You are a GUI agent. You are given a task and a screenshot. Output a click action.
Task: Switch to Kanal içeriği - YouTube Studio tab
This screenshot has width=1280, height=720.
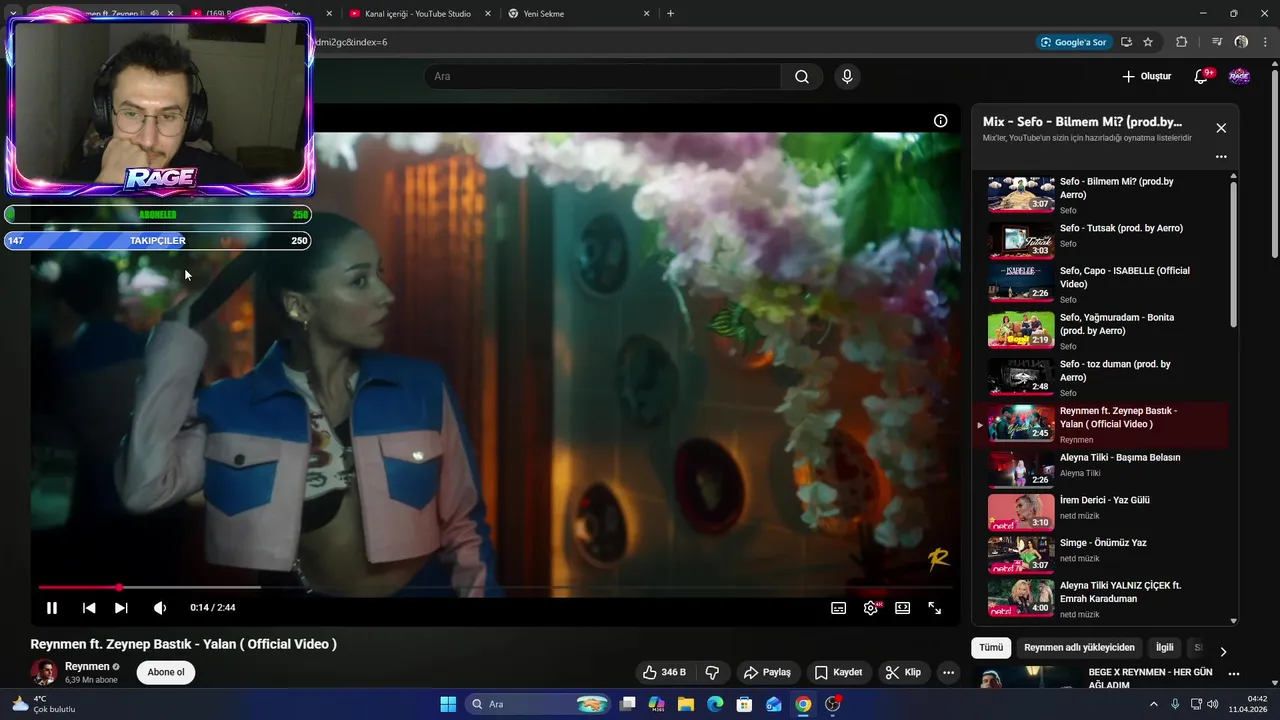[419, 14]
